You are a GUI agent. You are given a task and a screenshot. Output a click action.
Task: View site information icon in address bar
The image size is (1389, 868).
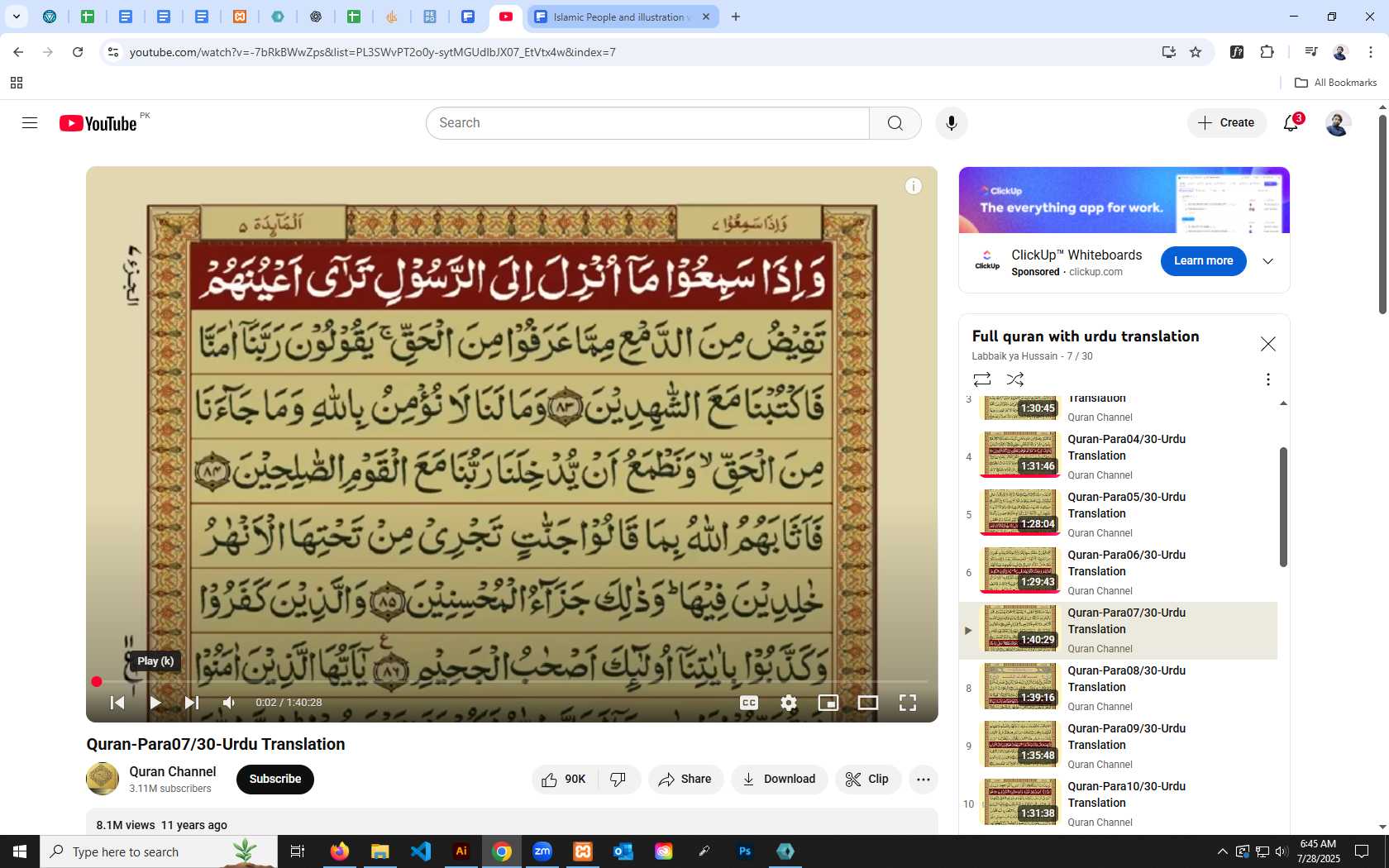pyautogui.click(x=113, y=52)
